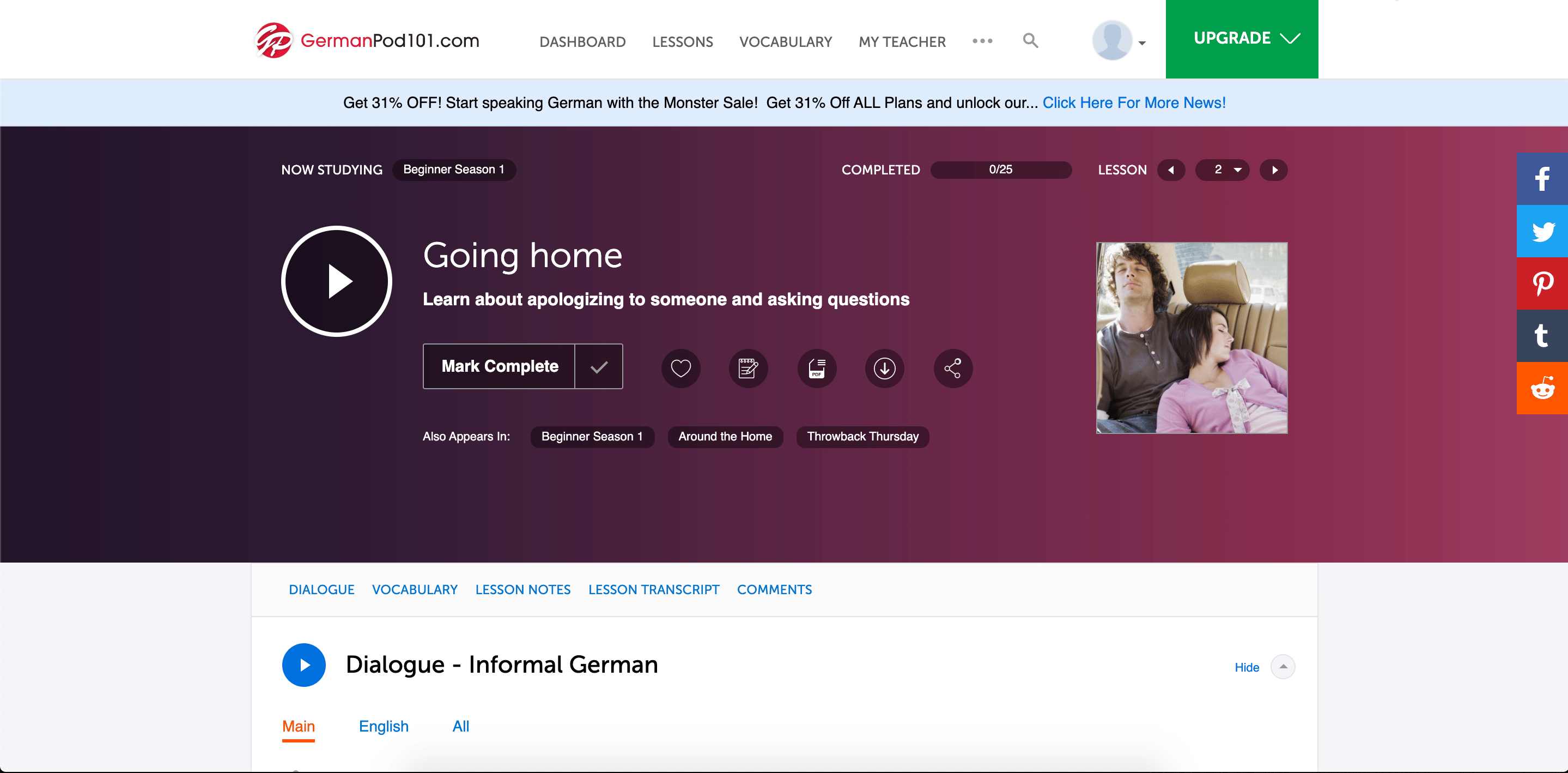Collapse the Dialogue section with Hide arrow

click(1283, 666)
